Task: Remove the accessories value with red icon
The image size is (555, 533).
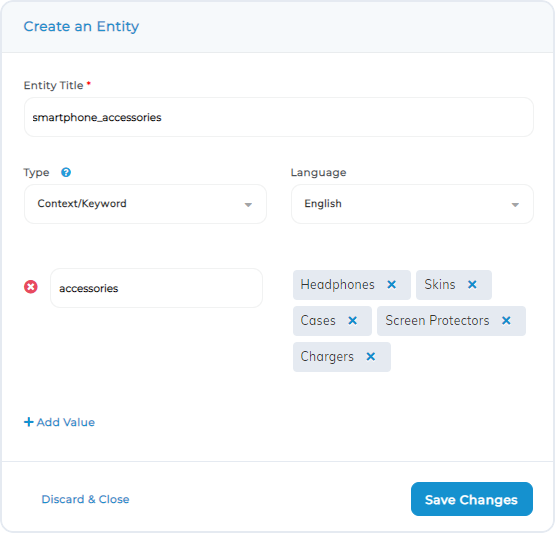Action: pos(31,287)
